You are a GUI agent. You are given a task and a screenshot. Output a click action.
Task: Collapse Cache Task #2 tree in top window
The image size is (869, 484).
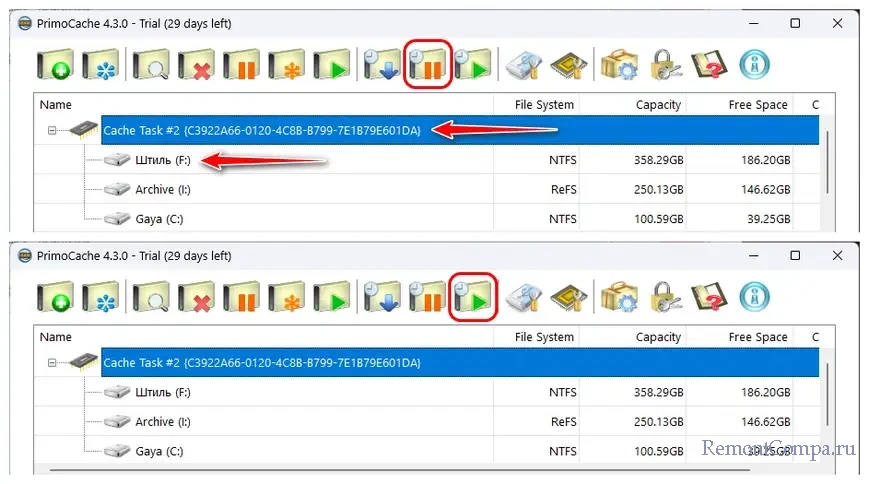tap(49, 130)
